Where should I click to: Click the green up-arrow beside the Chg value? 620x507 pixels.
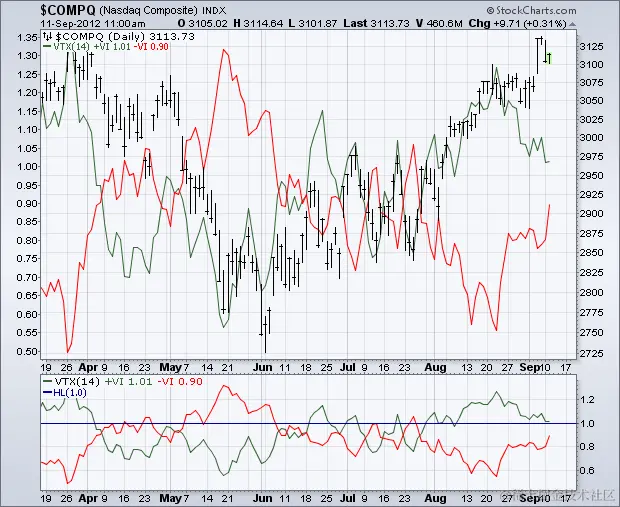click(x=572, y=24)
